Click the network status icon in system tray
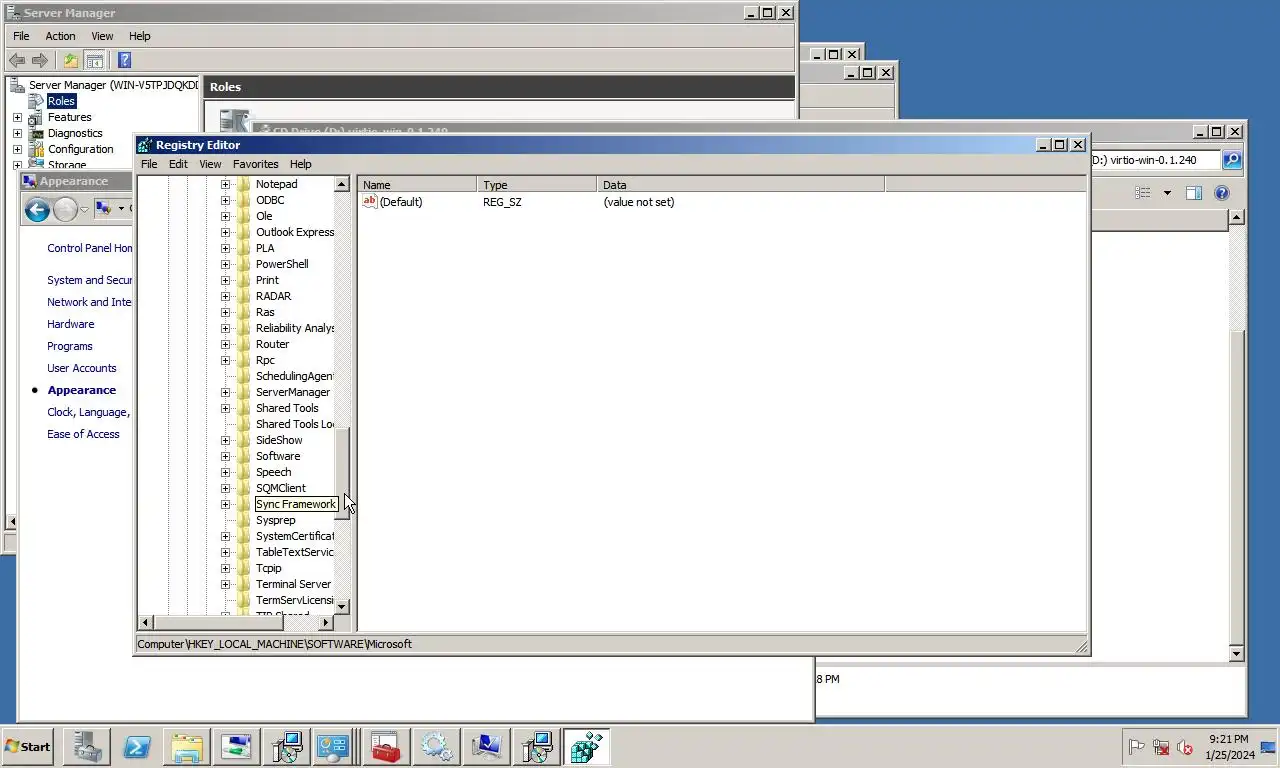This screenshot has height=768, width=1280. coord(1161,747)
